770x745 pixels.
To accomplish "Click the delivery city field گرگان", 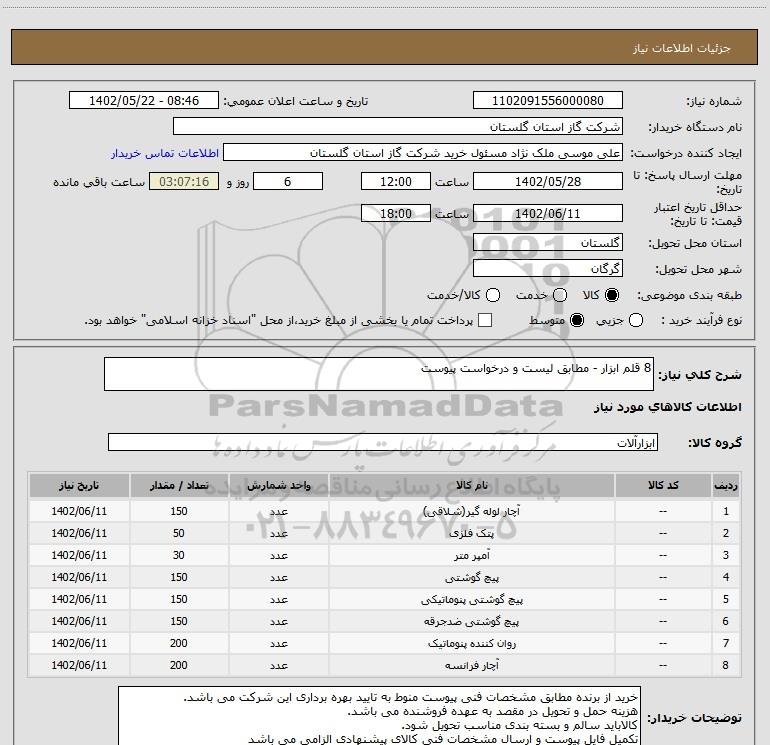I will pos(548,268).
